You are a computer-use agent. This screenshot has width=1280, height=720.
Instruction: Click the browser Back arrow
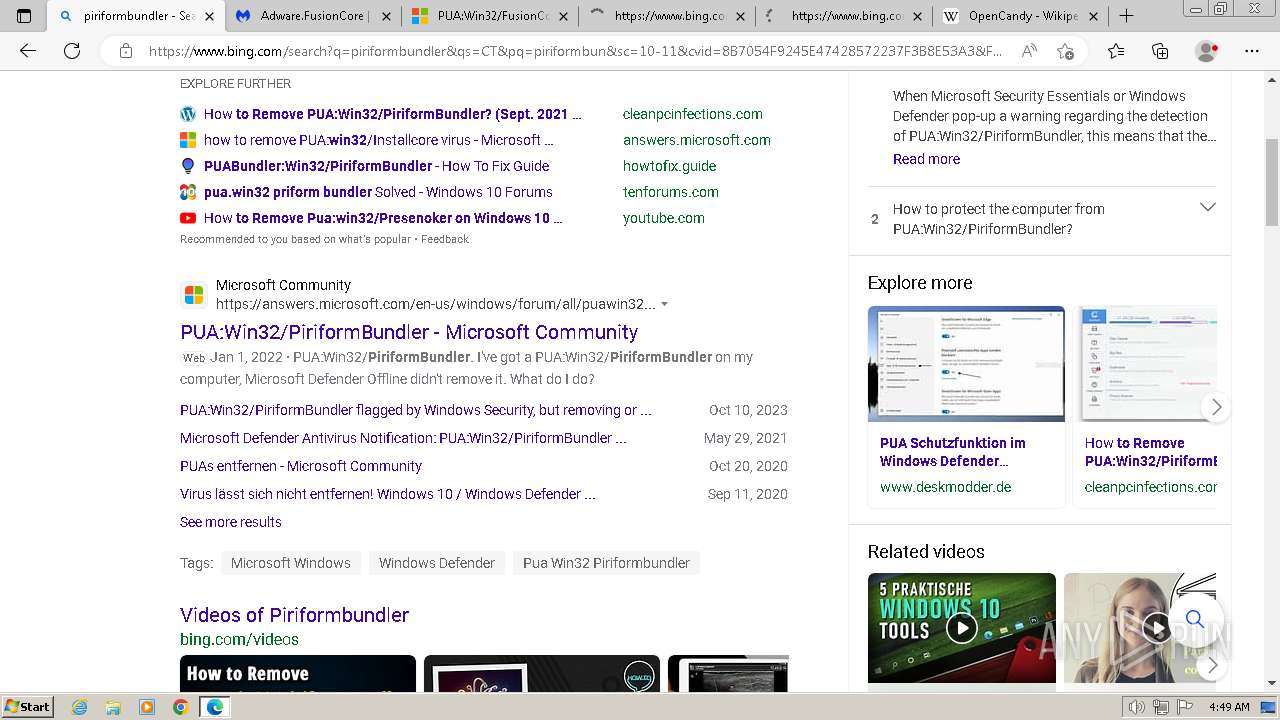pos(28,51)
